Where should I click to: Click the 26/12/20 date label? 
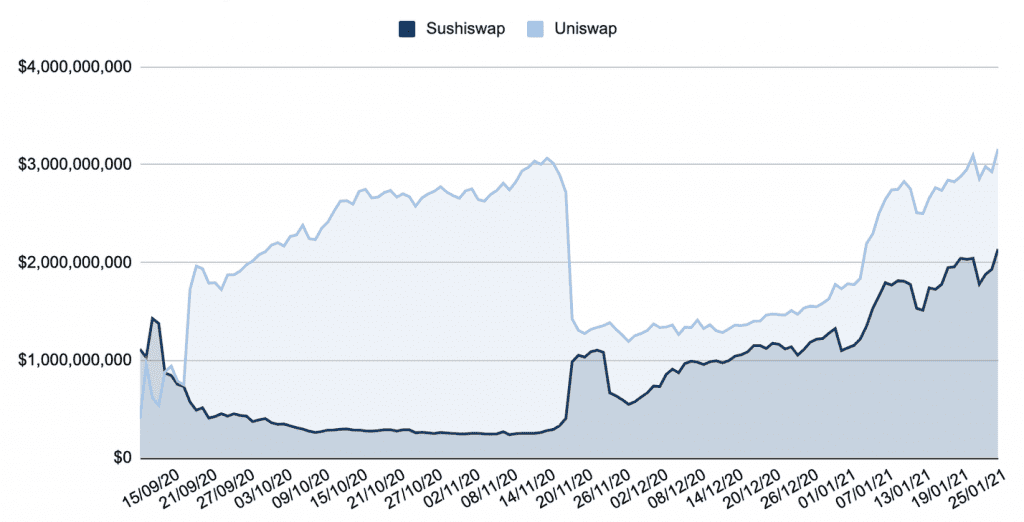point(790,487)
